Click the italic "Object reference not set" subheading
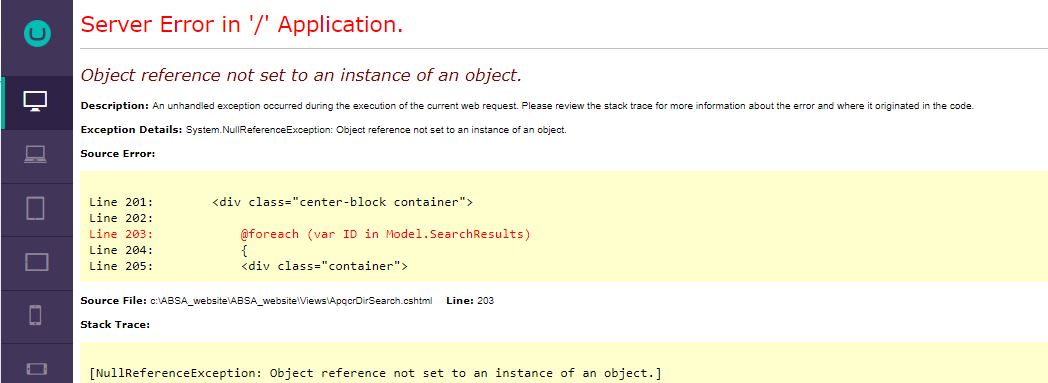The height and width of the screenshot is (383, 1048). 301,76
